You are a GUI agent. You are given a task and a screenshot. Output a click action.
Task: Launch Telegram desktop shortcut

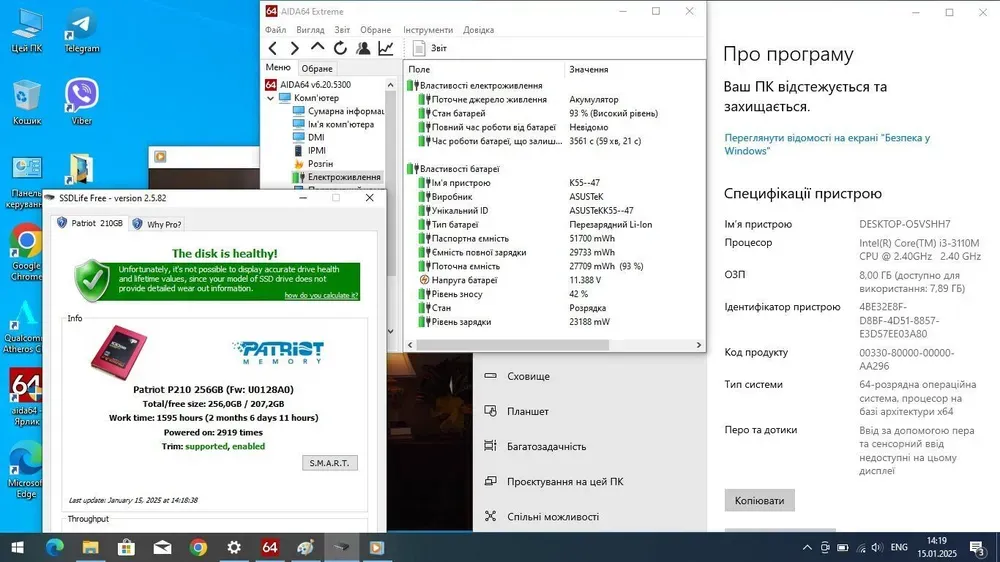point(82,26)
